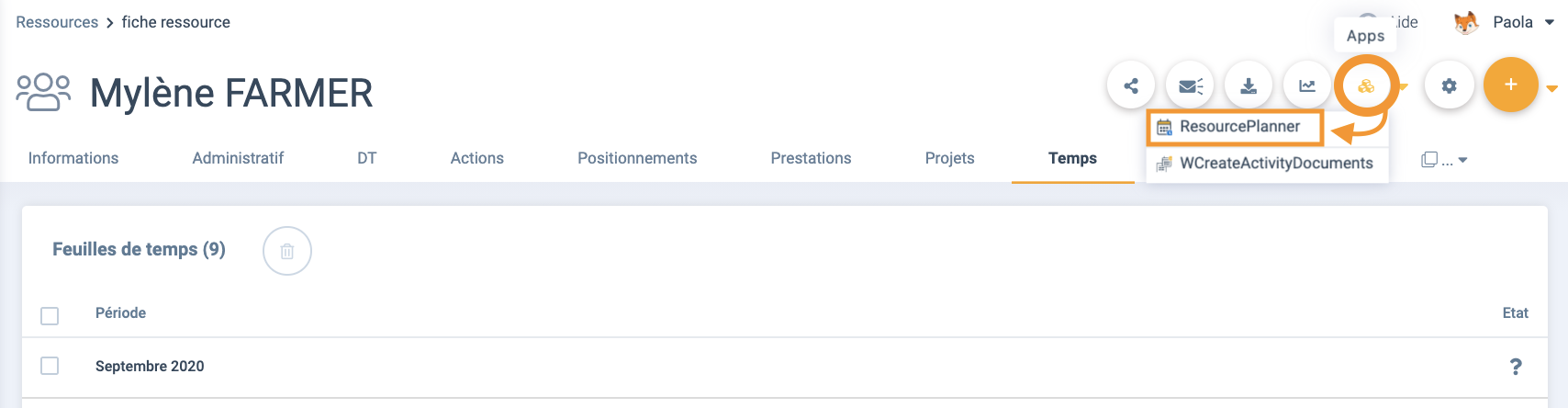Open the Septembre 2020 timesheet
This screenshot has height=408, width=1568.
click(x=150, y=366)
